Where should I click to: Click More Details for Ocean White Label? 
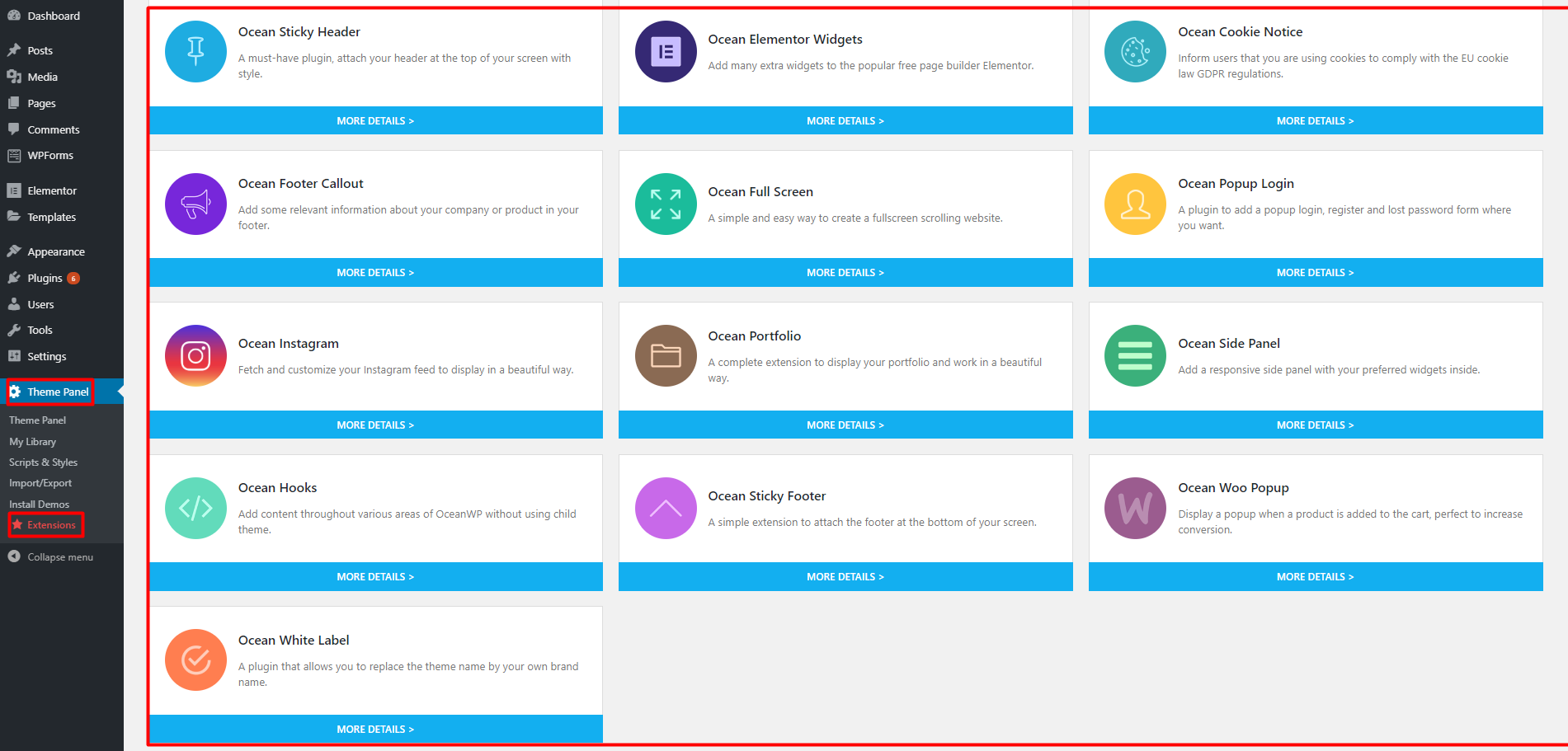click(376, 729)
